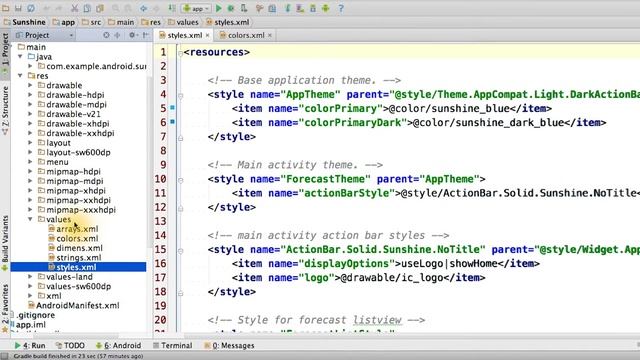Click the Undo toolbar icon
The image size is (640, 360).
point(46,8)
